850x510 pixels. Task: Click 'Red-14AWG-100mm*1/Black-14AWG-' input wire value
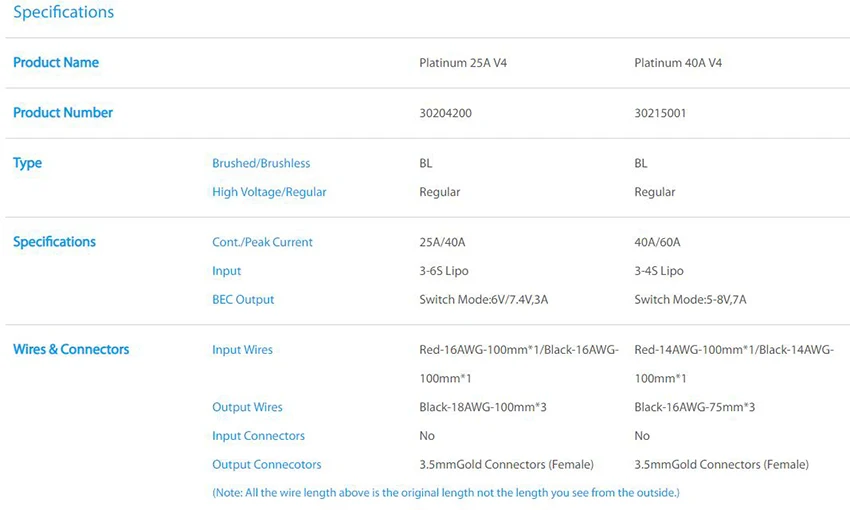pyautogui.click(x=734, y=350)
